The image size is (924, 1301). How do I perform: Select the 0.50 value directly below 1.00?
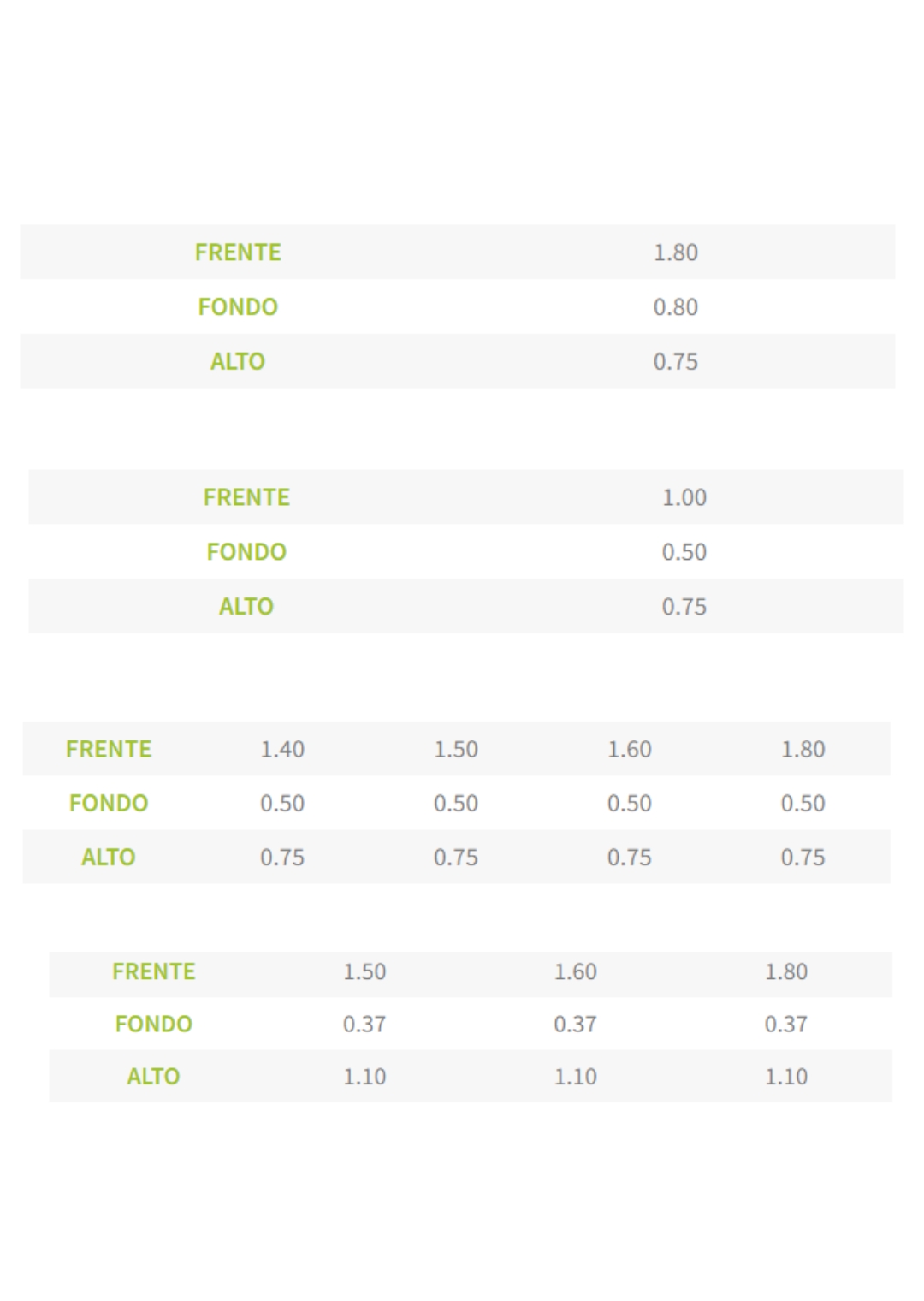click(x=684, y=552)
